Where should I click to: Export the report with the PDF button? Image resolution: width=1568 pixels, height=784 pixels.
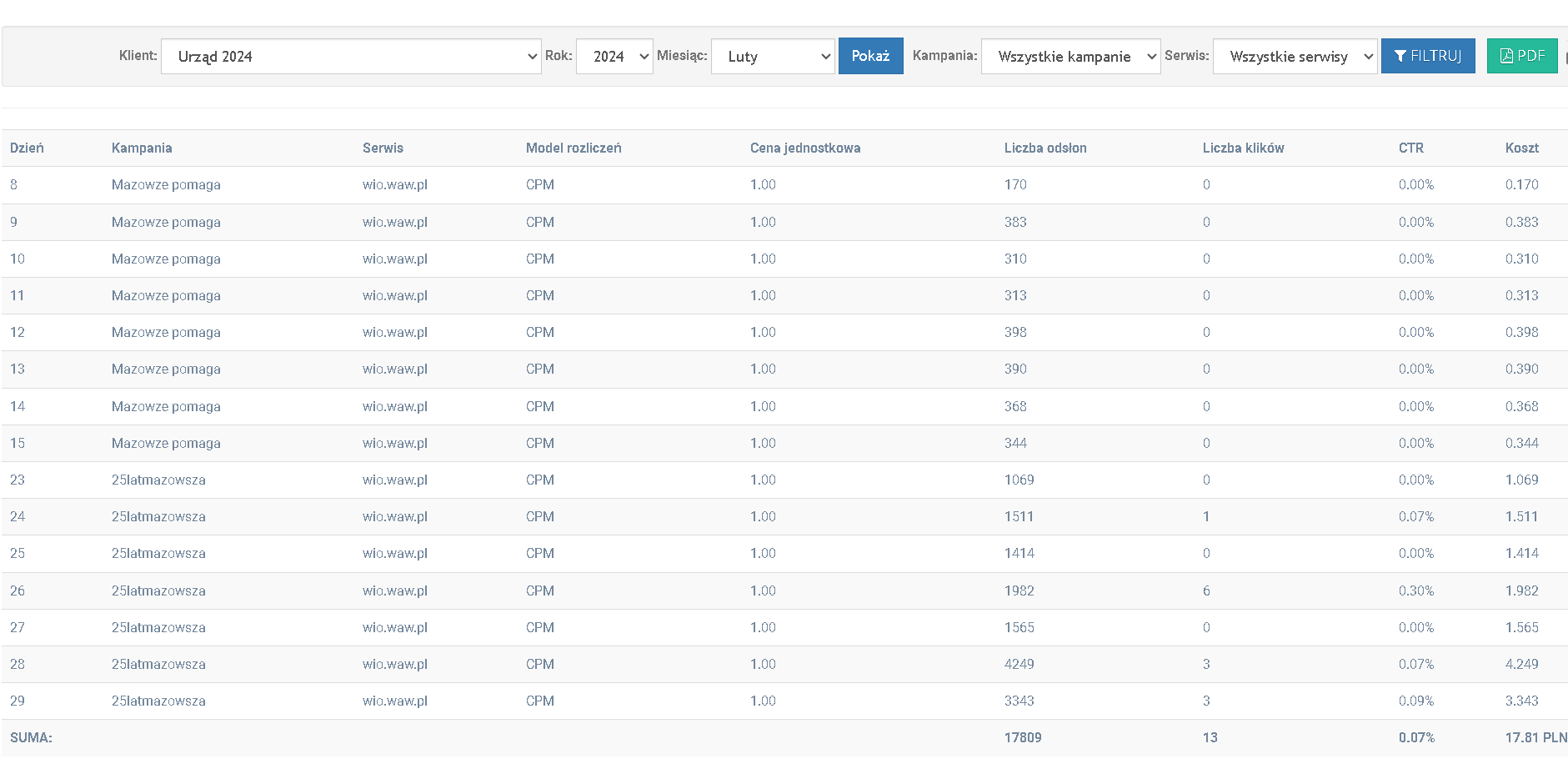(x=1521, y=56)
